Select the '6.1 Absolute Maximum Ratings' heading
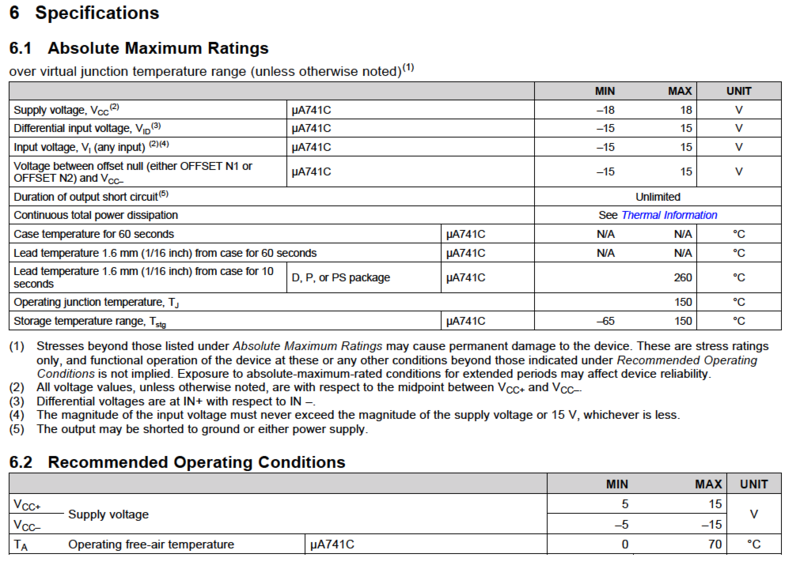 pos(139,48)
